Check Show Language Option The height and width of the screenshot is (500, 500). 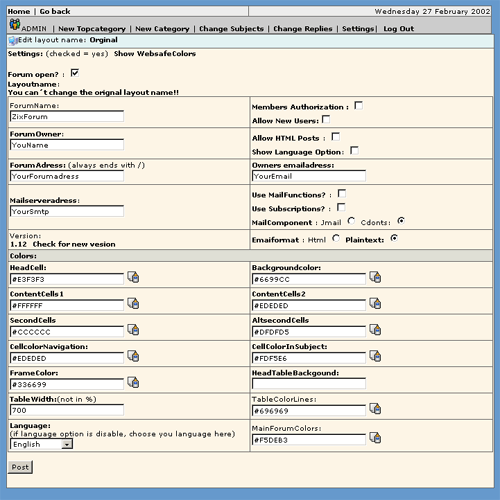[x=354, y=151]
